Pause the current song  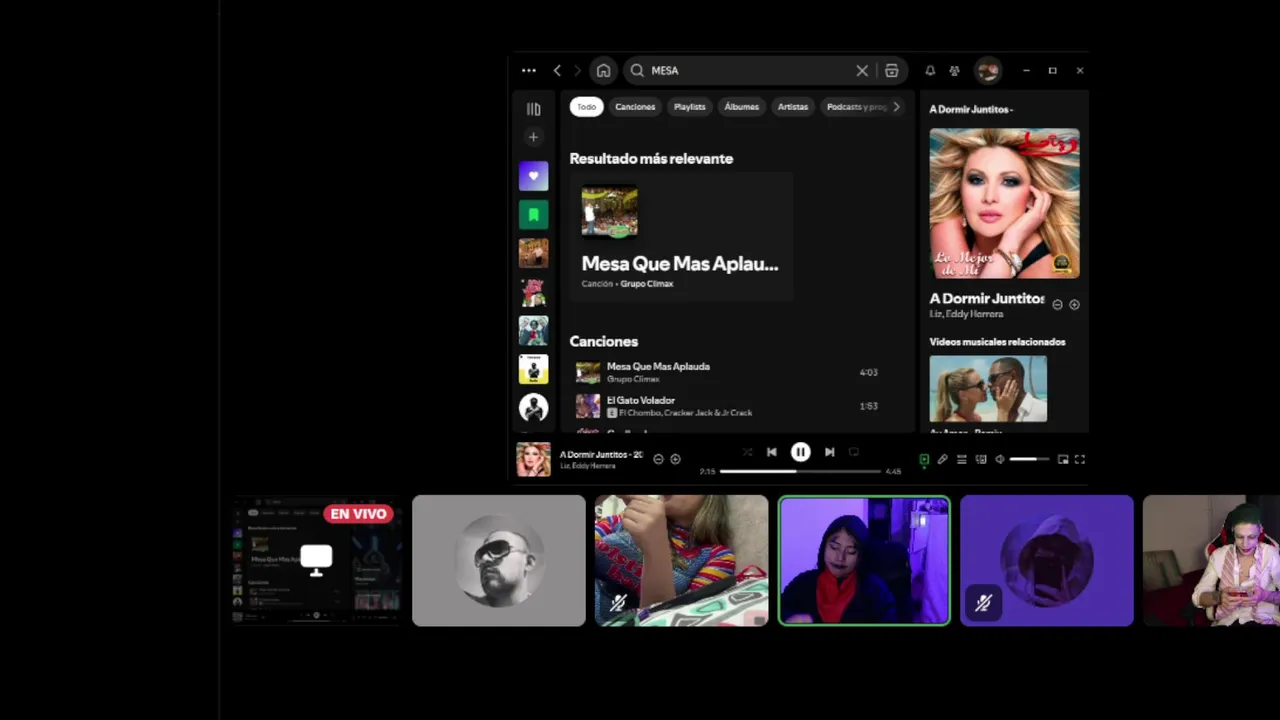click(x=800, y=452)
